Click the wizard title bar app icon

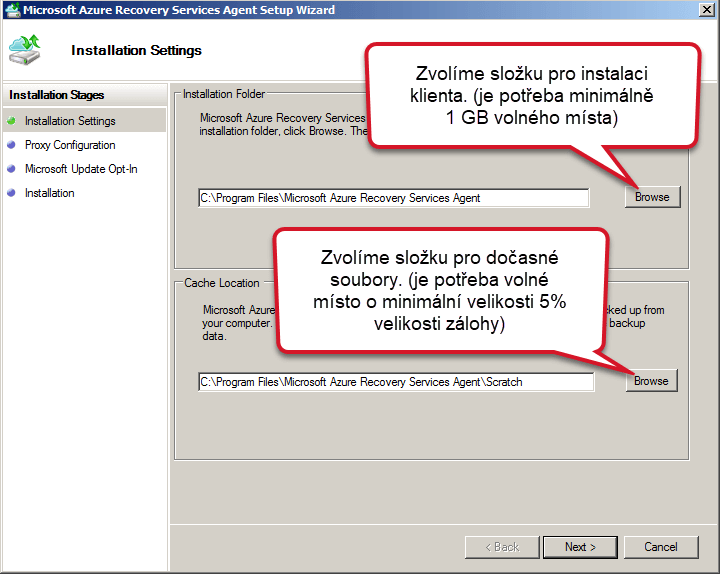(x=12, y=10)
